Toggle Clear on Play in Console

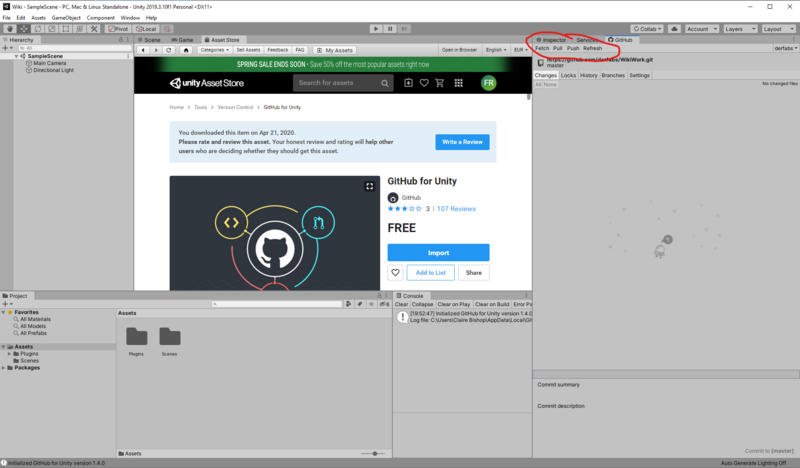click(453, 304)
